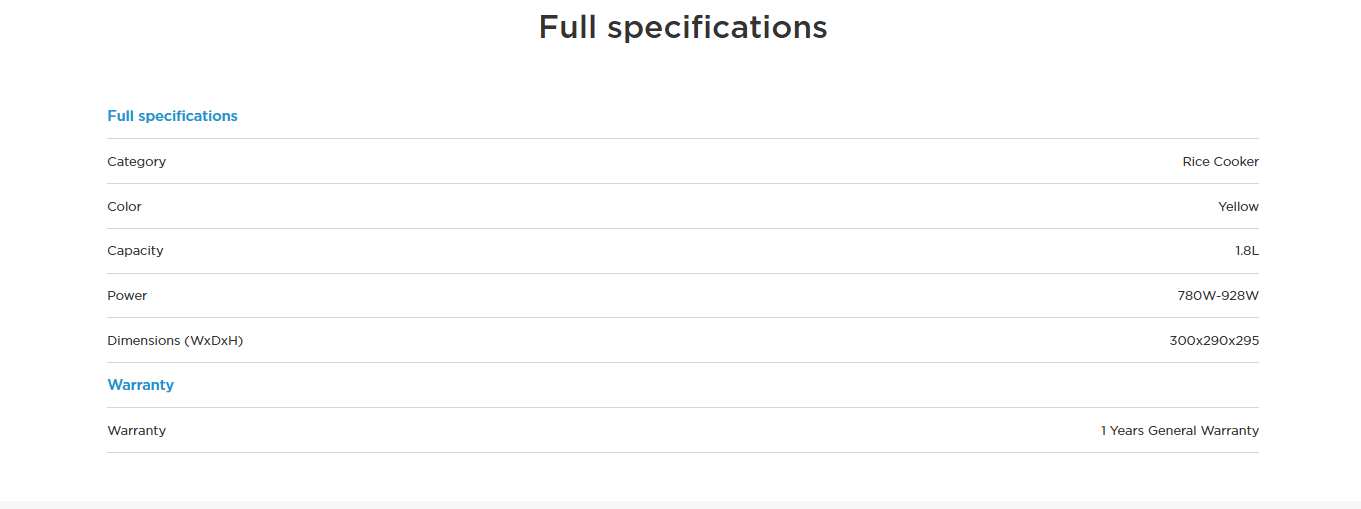Select the 1 Years General Warranty text

1180,431
